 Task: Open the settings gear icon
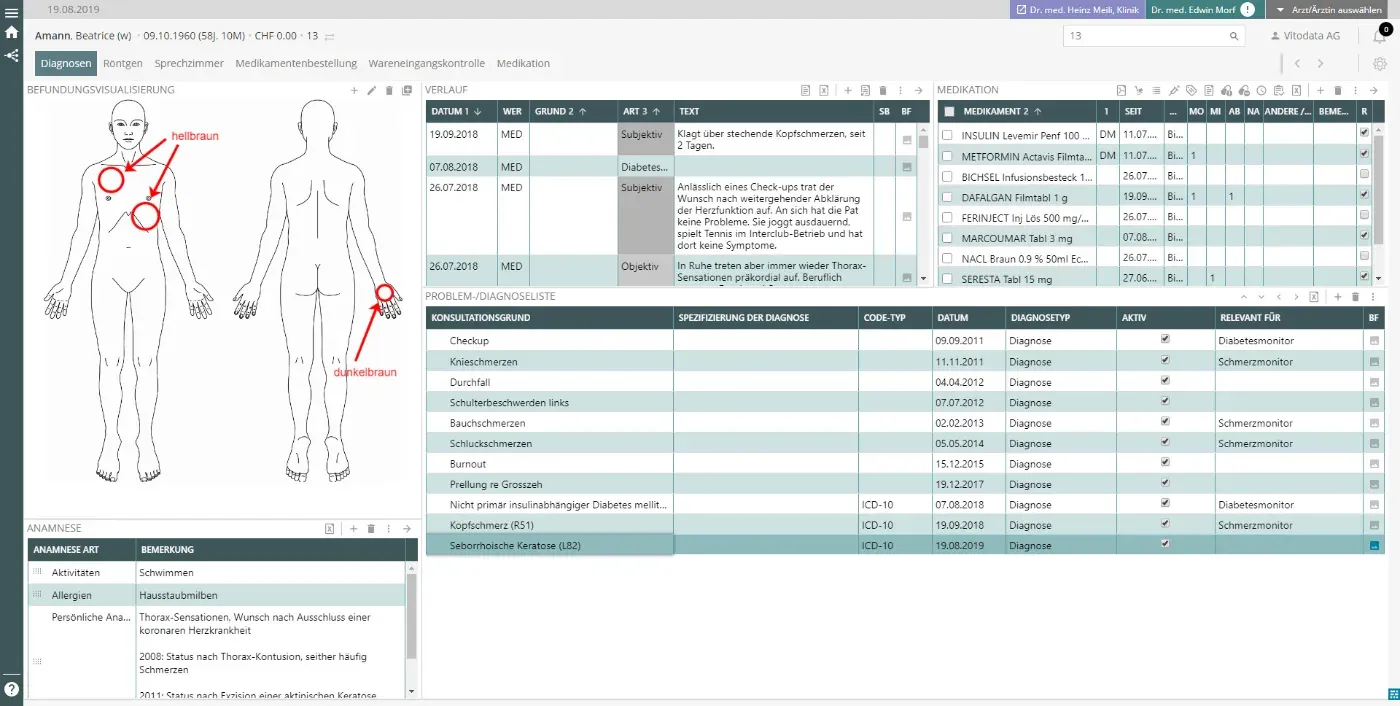tap(1380, 64)
